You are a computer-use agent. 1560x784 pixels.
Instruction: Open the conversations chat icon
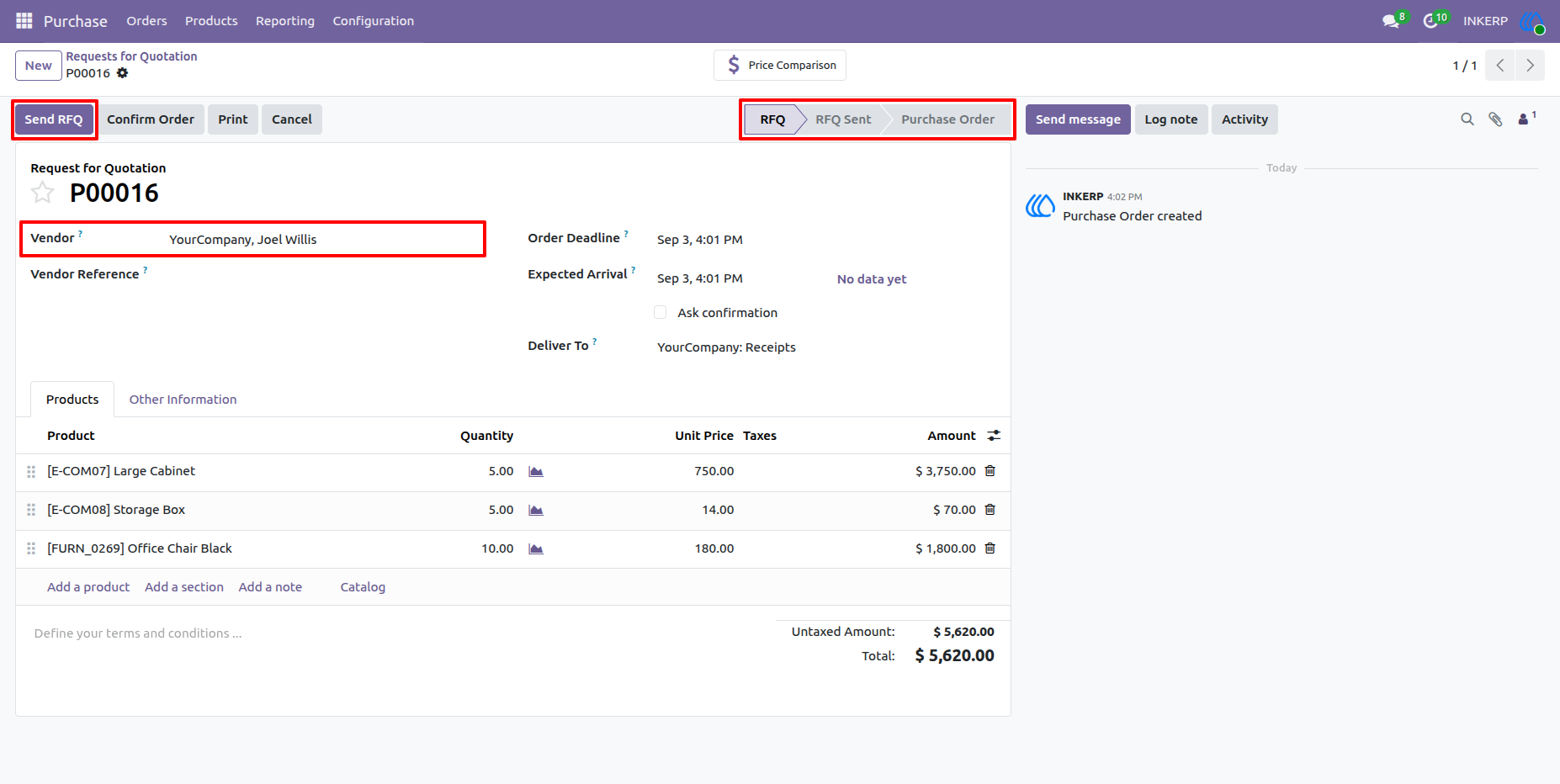point(1391,21)
